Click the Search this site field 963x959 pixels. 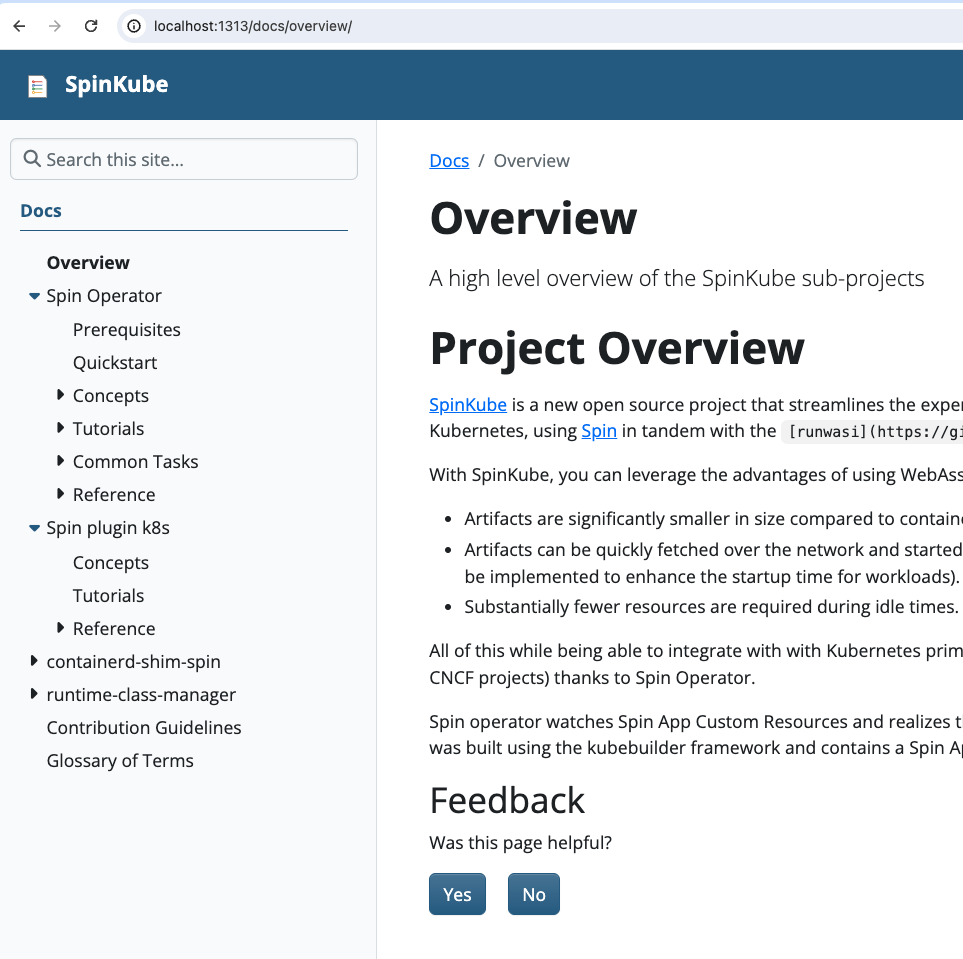tap(184, 159)
